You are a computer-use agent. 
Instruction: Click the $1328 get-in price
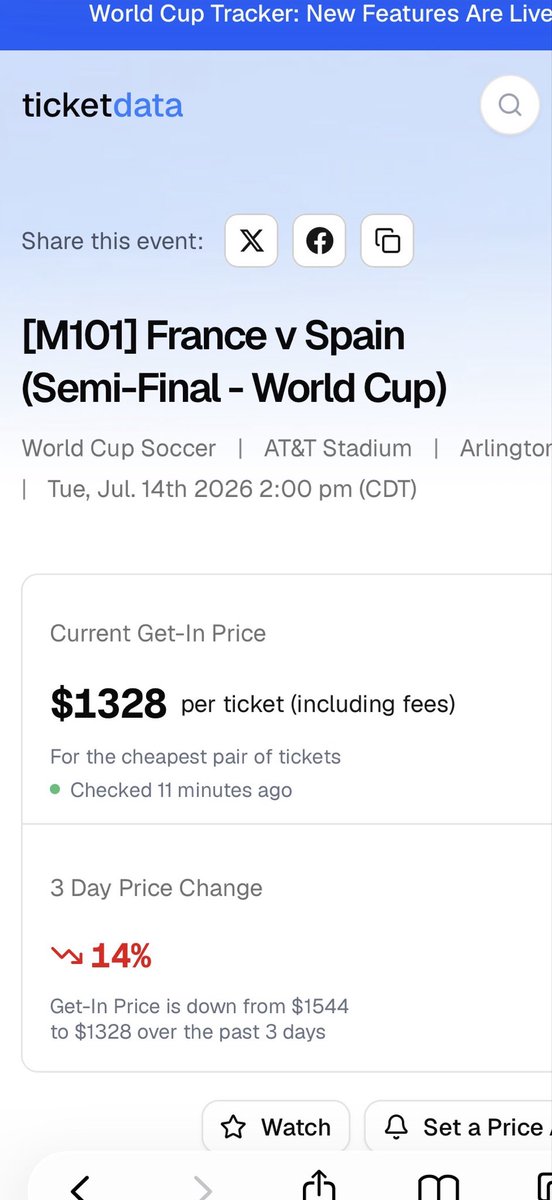point(108,704)
